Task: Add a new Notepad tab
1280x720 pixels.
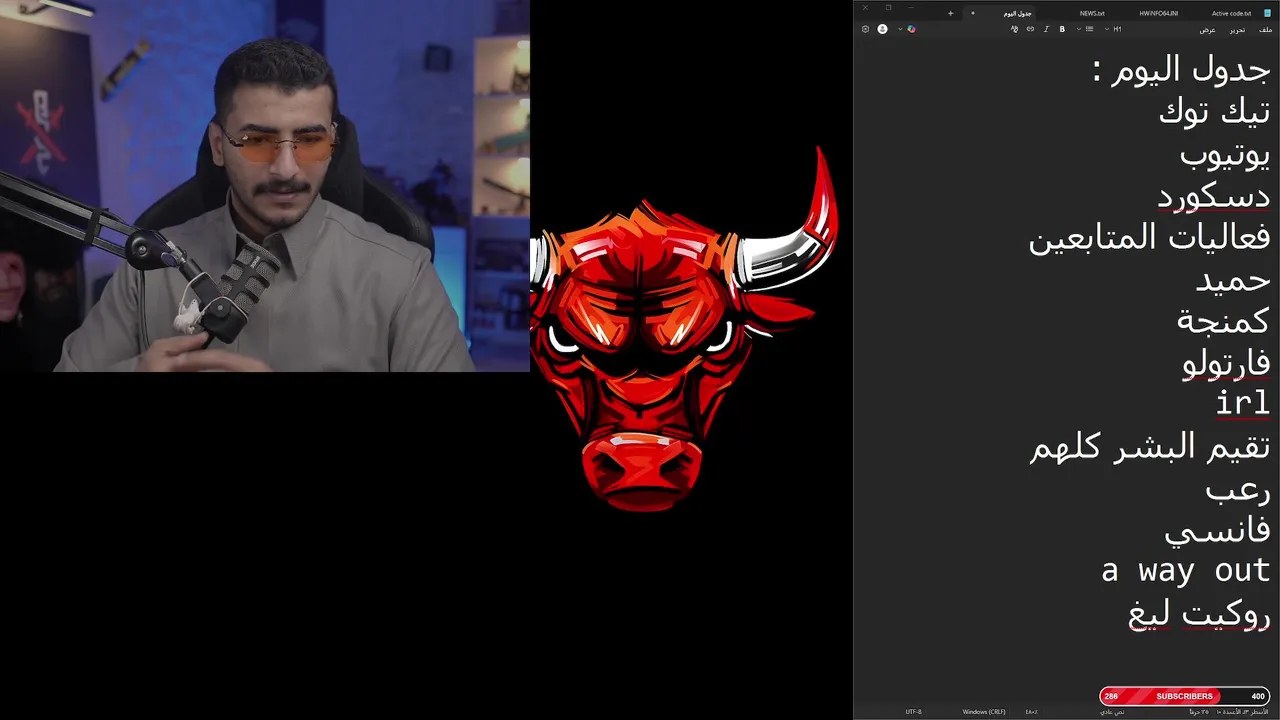Action: [x=950, y=13]
